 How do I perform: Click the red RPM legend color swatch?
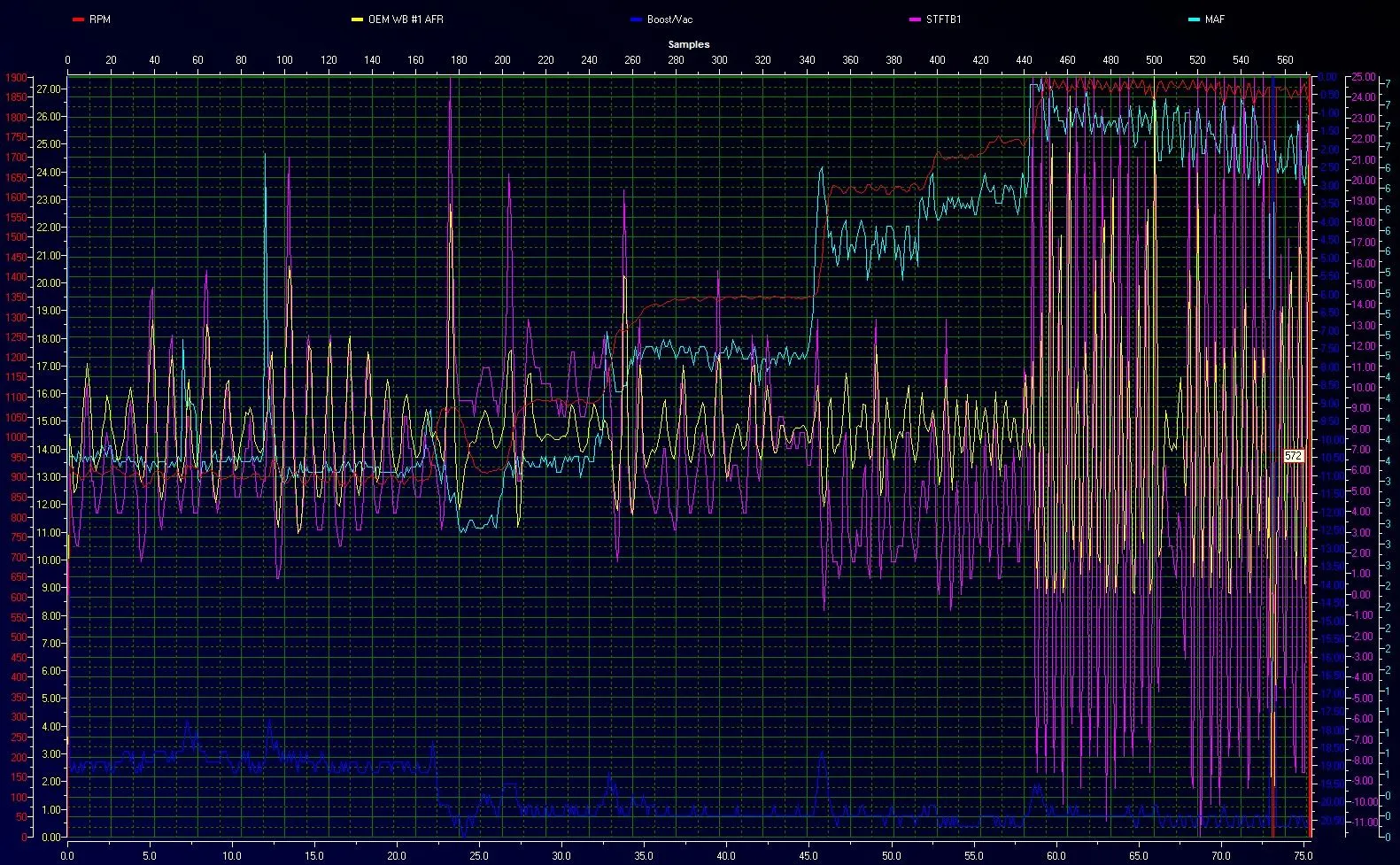point(78,19)
